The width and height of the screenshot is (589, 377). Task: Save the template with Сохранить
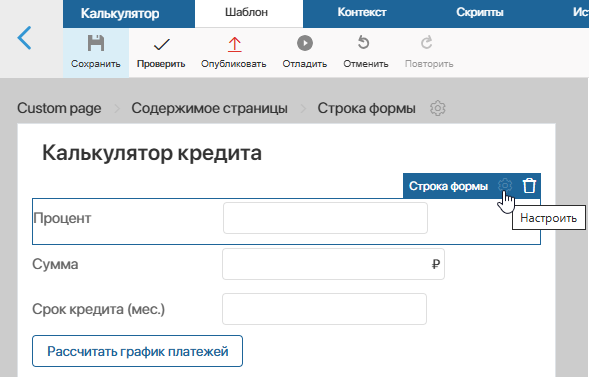click(x=96, y=53)
